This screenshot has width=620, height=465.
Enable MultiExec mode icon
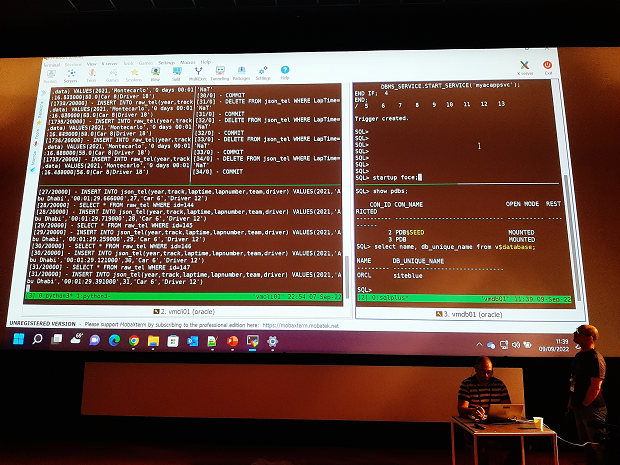[x=198, y=74]
